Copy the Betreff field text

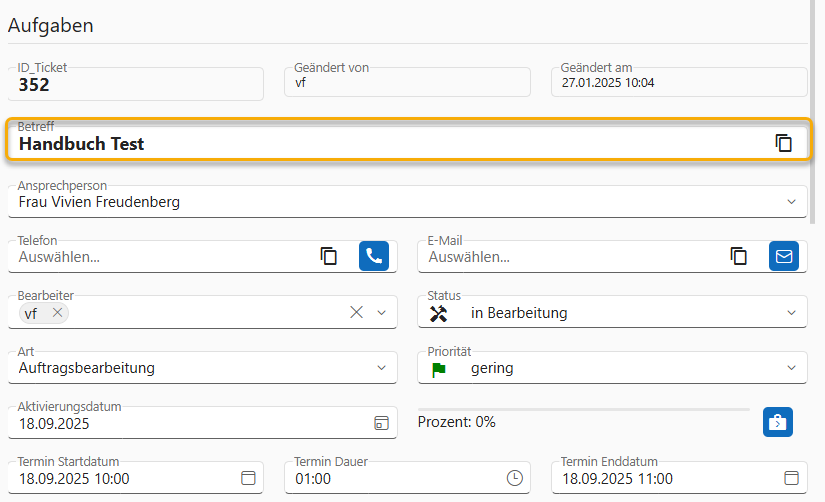coord(784,143)
